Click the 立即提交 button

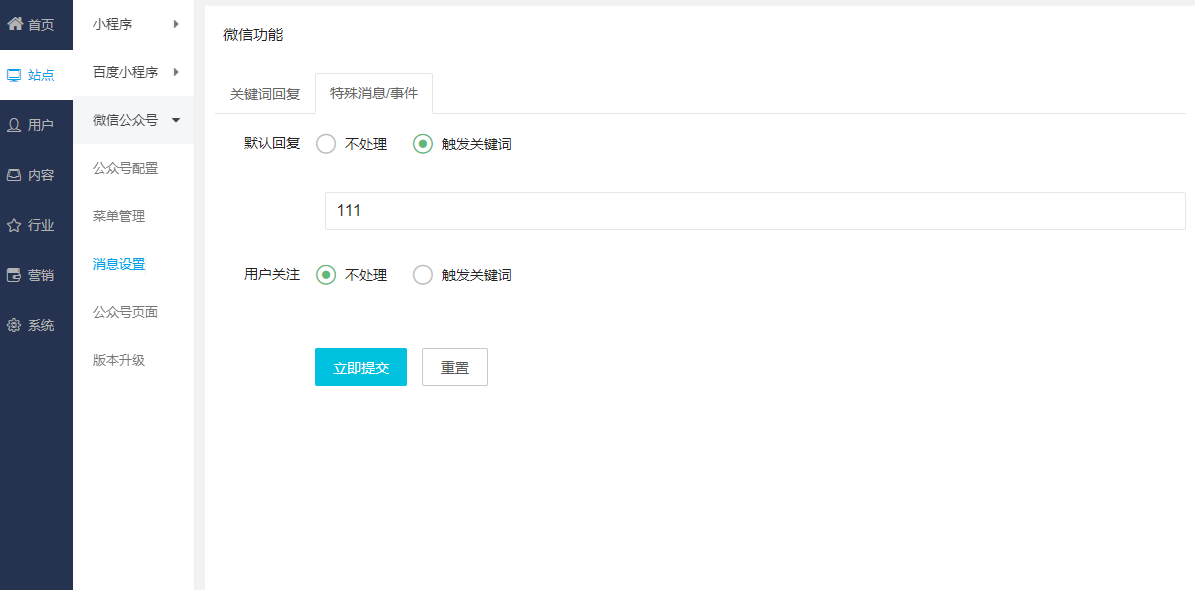coord(361,367)
